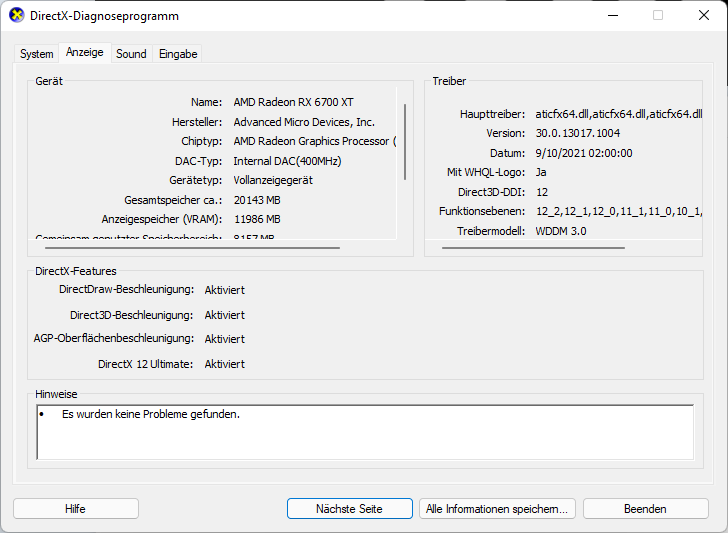This screenshot has width=728, height=533.
Task: Click Aktiviert beside Direct3D-Beschleunigung
Action: 225,315
